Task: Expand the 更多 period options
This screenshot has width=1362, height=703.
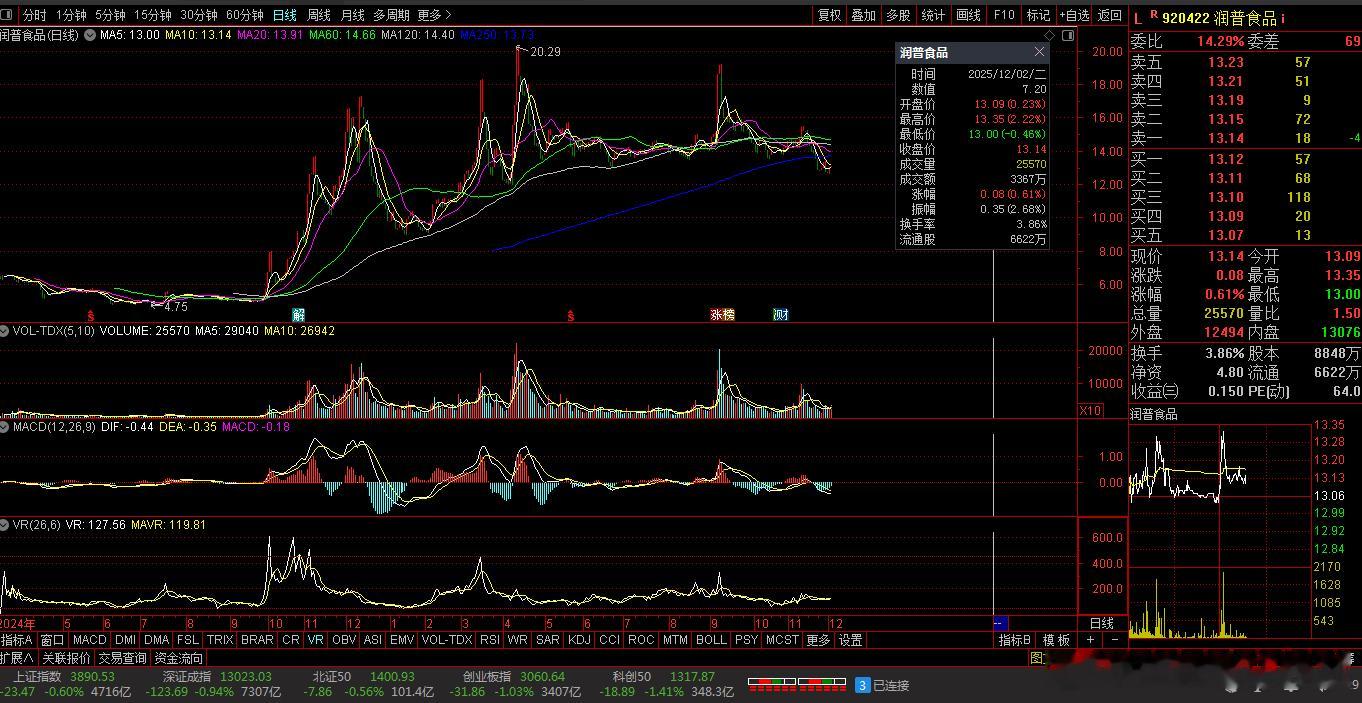Action: click(x=434, y=15)
